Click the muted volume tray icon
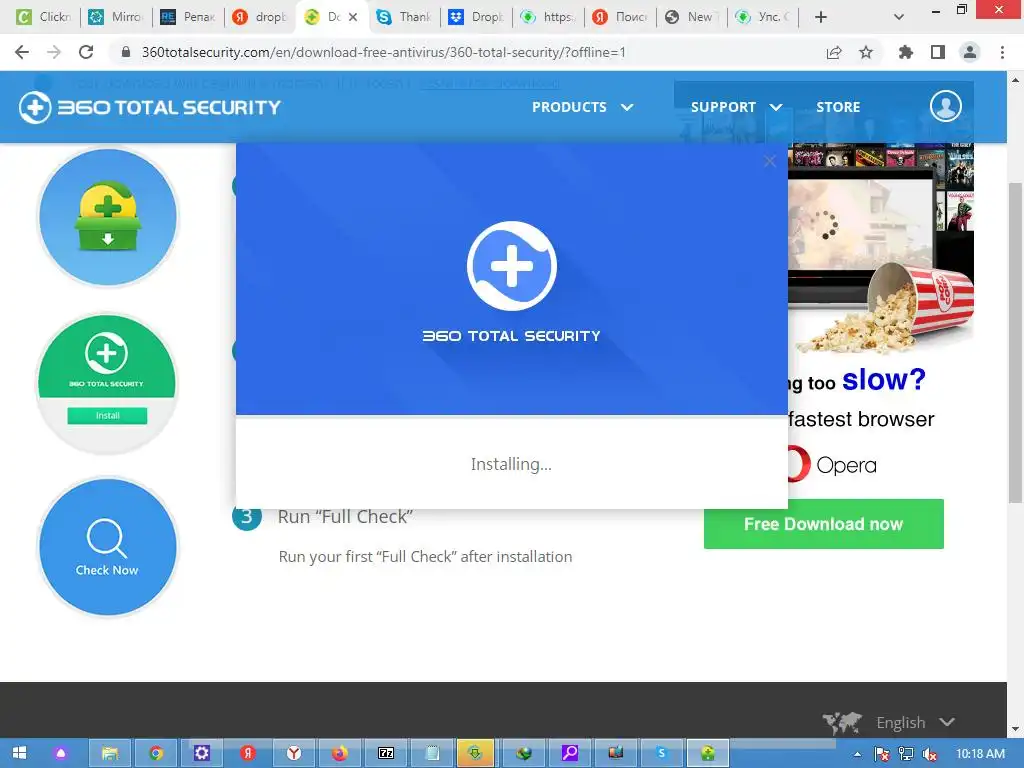Viewport: 1024px width, 768px height. coord(929,754)
